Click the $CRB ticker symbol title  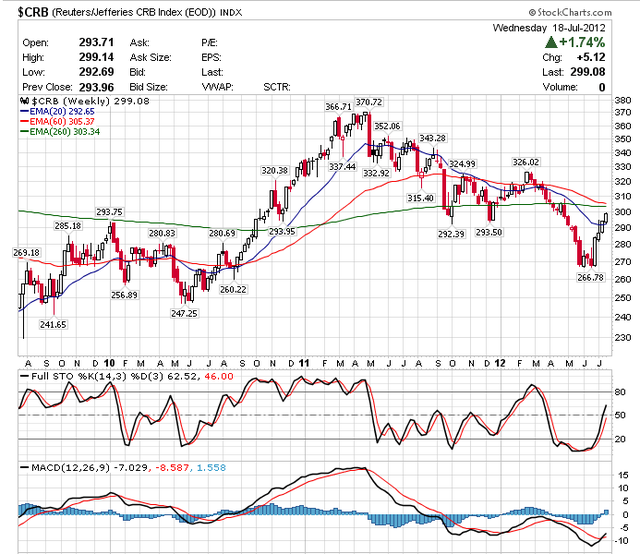tap(33, 12)
